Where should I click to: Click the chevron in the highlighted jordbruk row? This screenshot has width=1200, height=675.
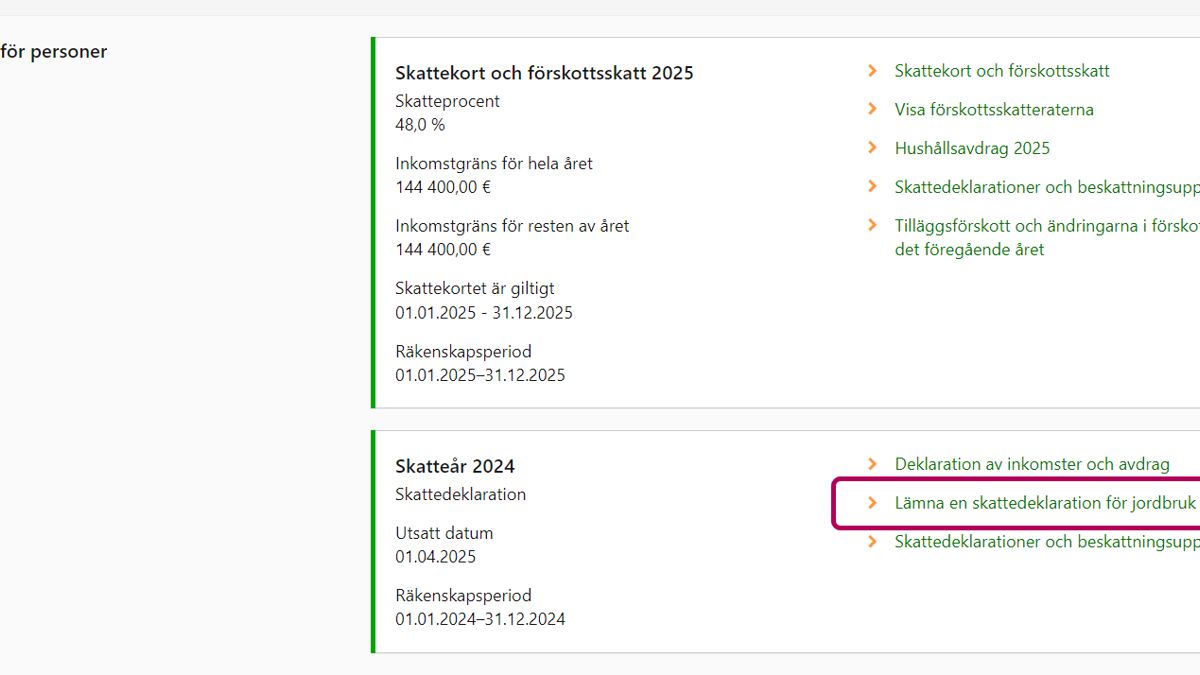(872, 503)
